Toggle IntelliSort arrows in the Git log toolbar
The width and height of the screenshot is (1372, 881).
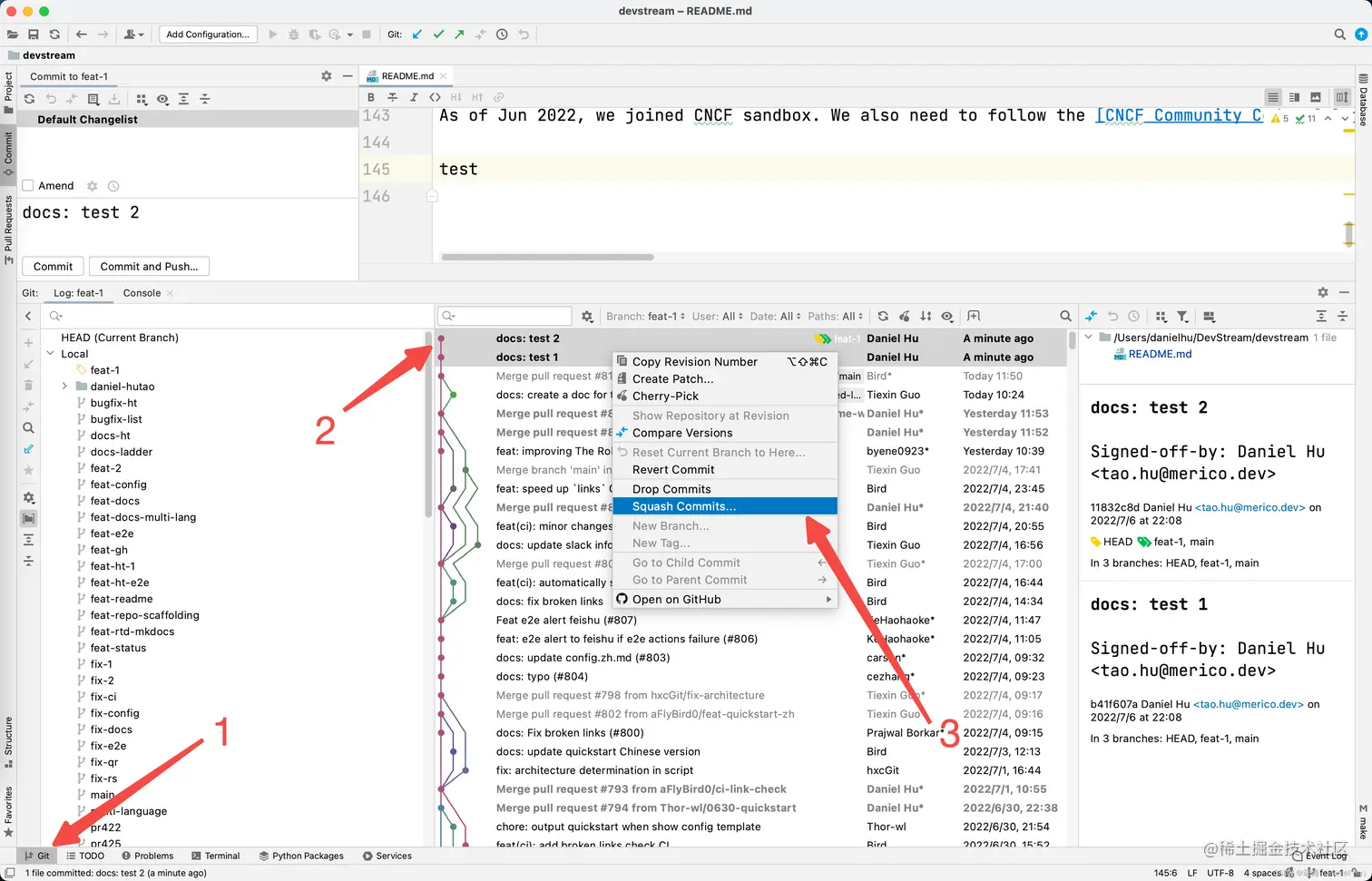[x=926, y=316]
